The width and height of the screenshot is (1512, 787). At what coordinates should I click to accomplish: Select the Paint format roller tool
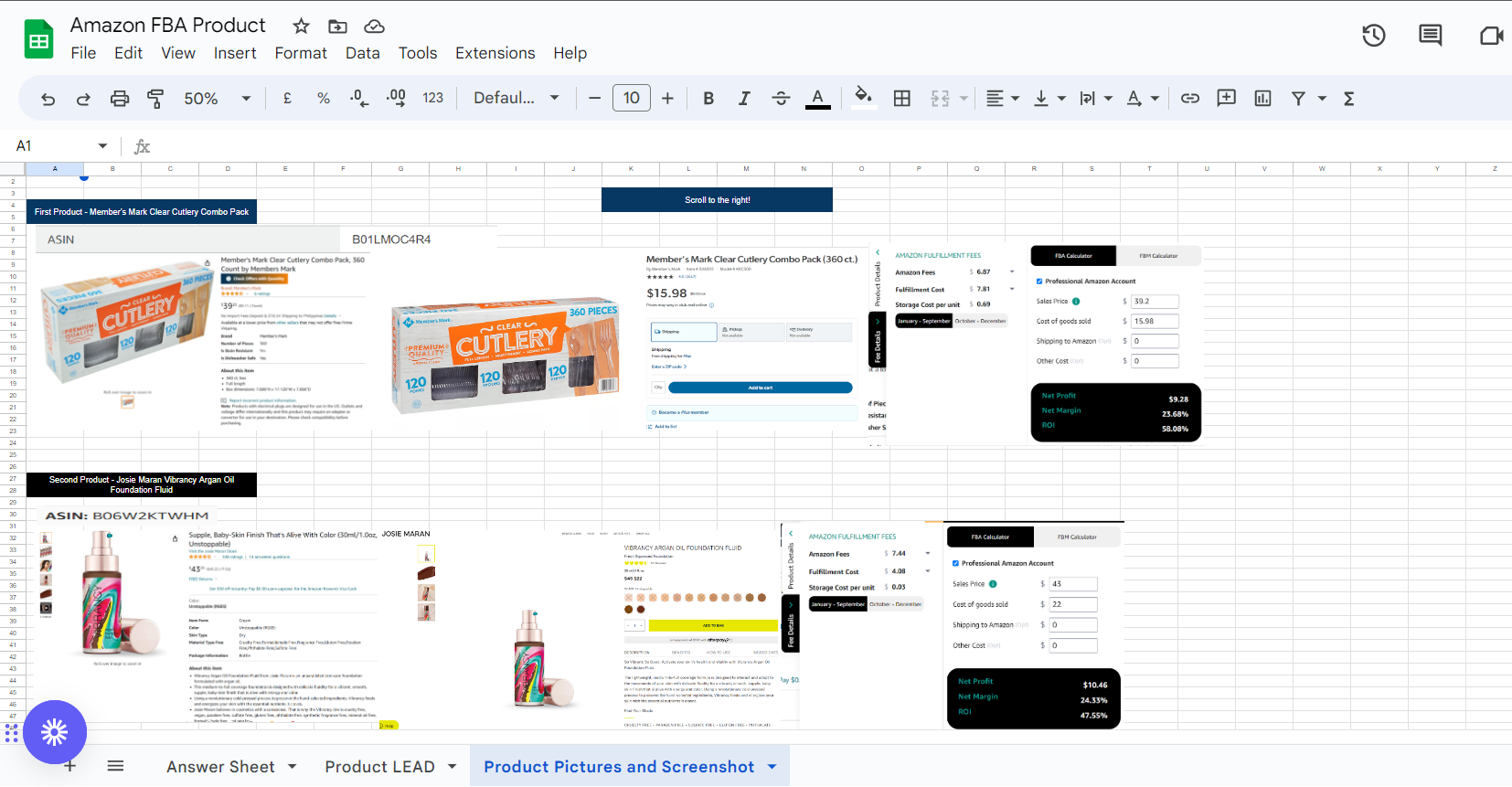[x=155, y=99]
